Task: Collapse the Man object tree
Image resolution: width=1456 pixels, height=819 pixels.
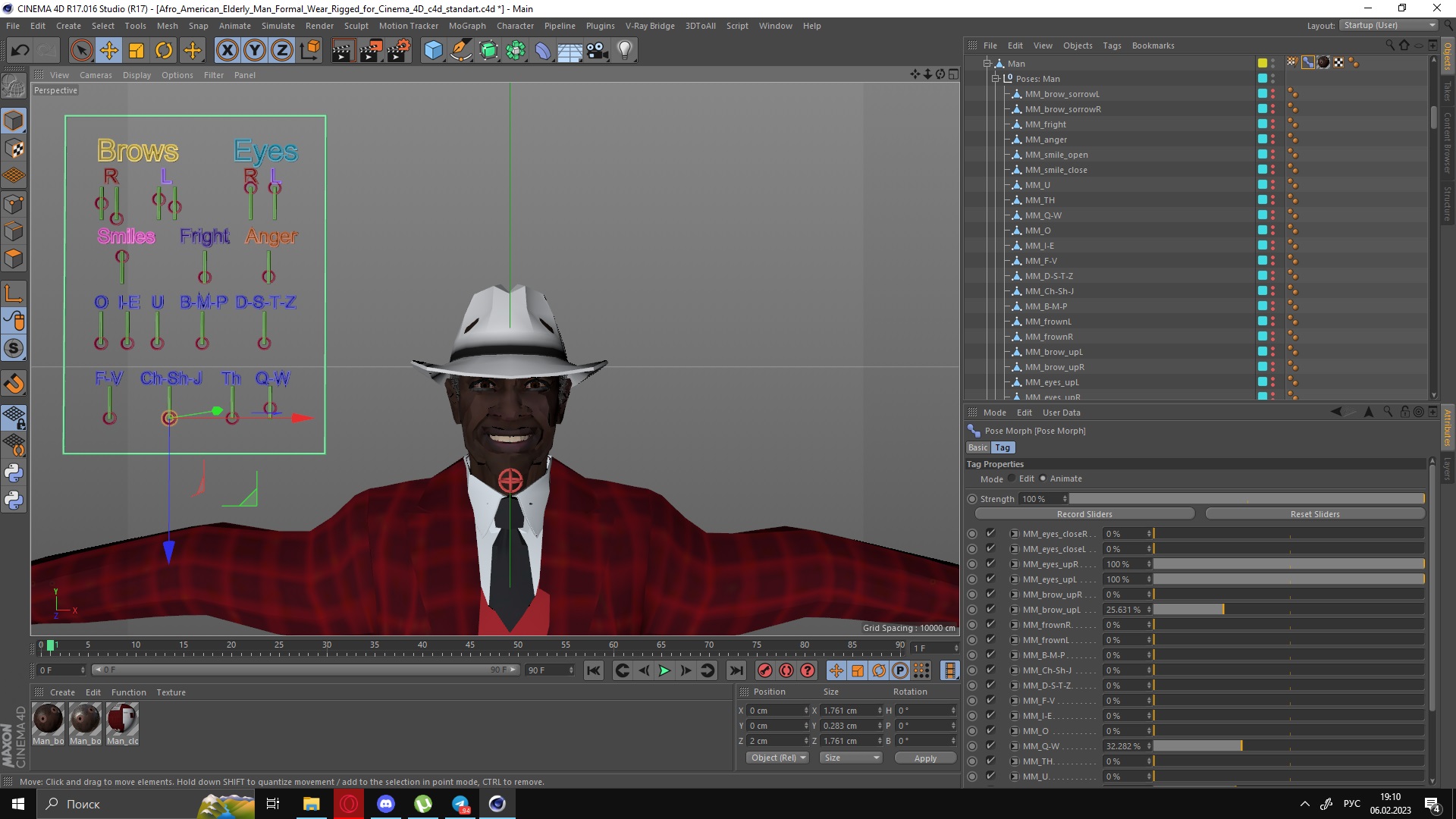Action: click(x=987, y=64)
